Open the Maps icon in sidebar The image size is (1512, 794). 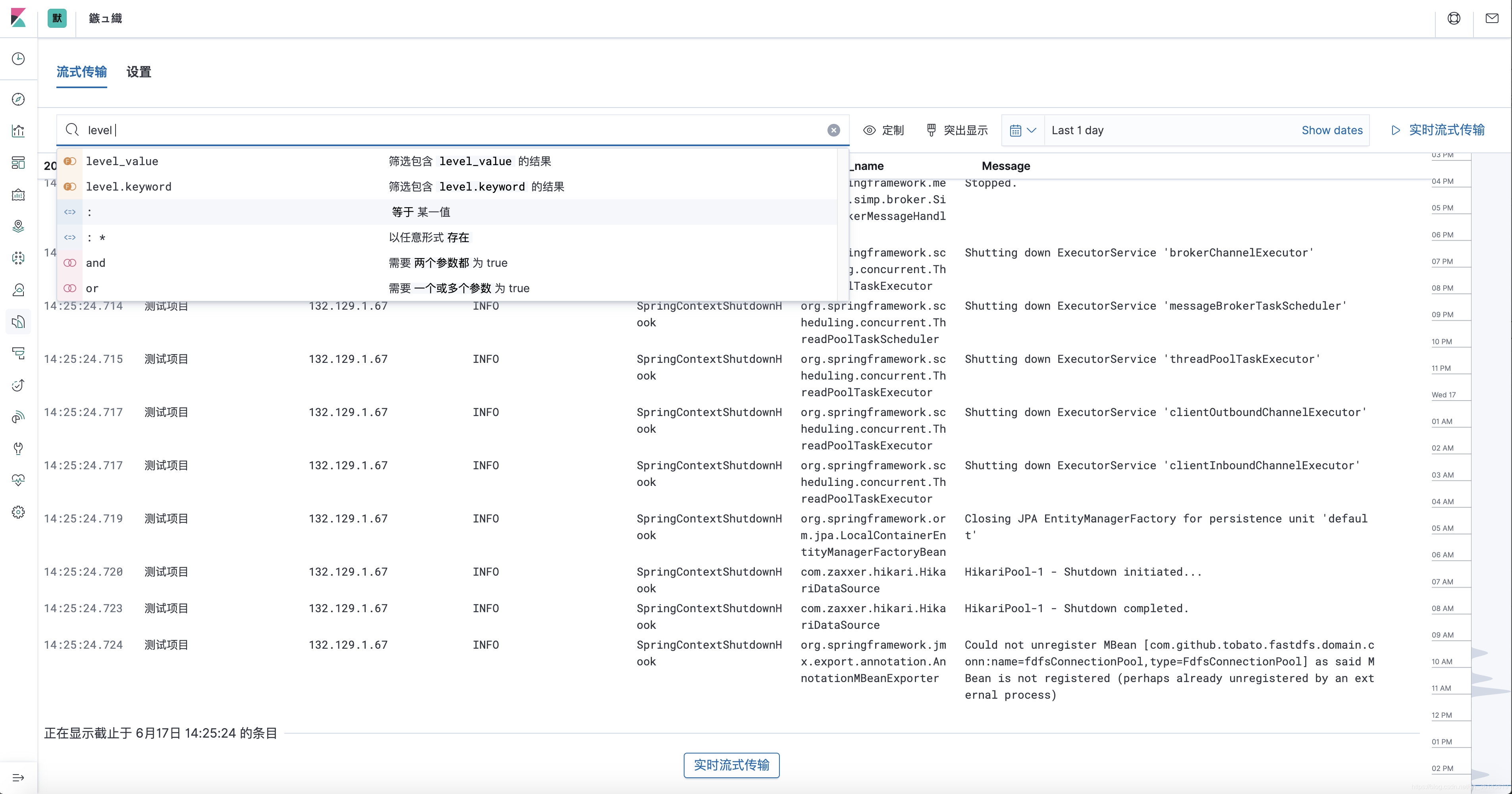click(x=18, y=227)
